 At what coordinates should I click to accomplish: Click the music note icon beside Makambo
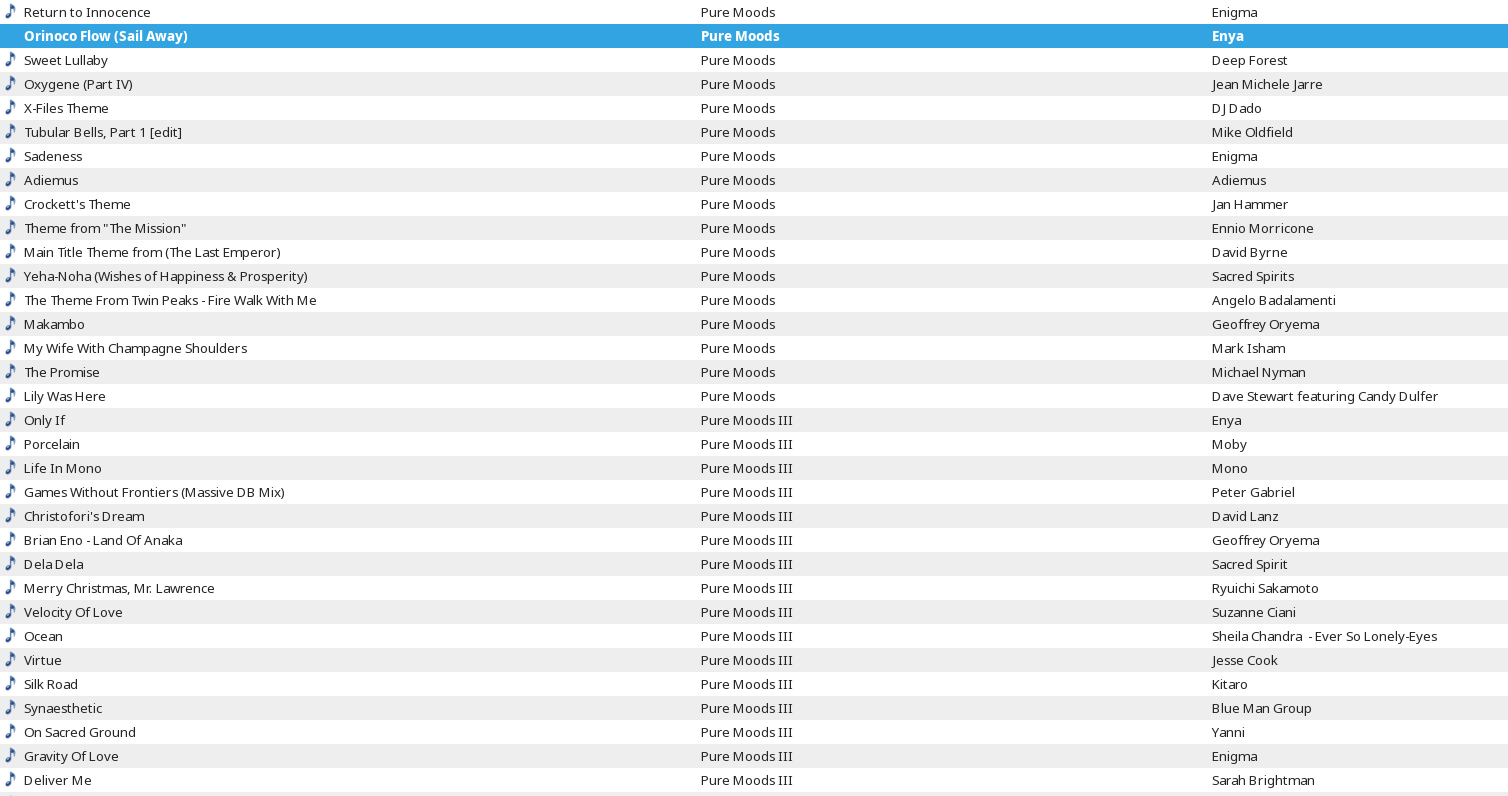11,323
